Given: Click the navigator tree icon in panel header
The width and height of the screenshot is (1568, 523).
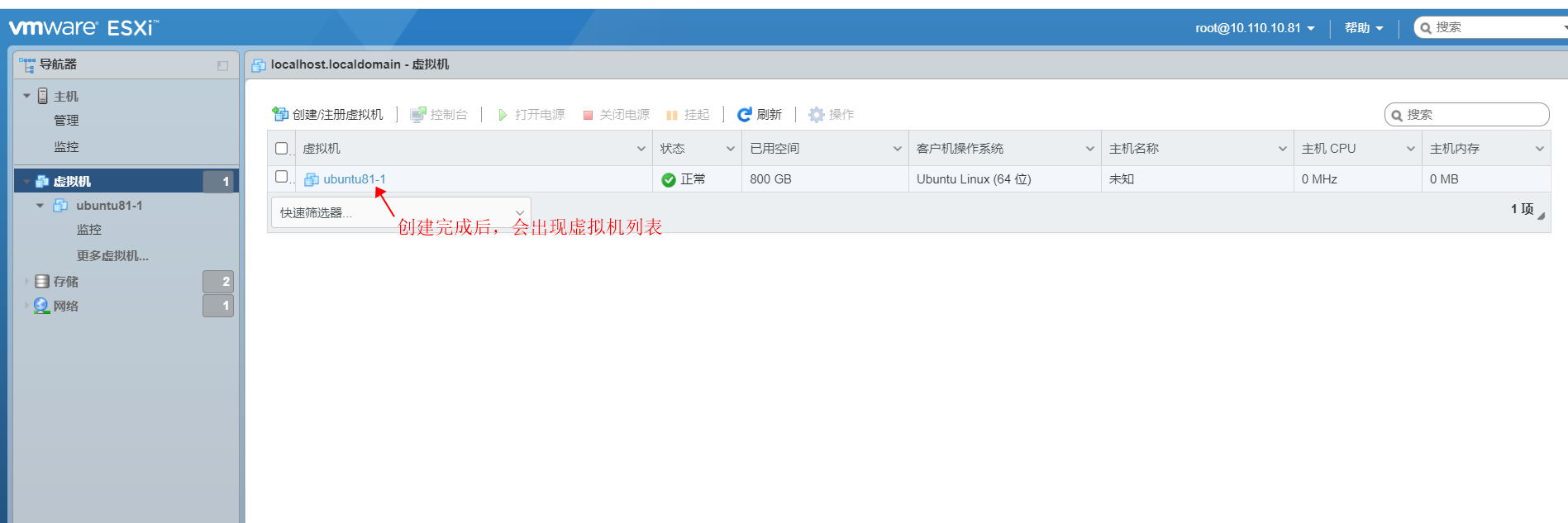Looking at the screenshot, I should tap(27, 64).
